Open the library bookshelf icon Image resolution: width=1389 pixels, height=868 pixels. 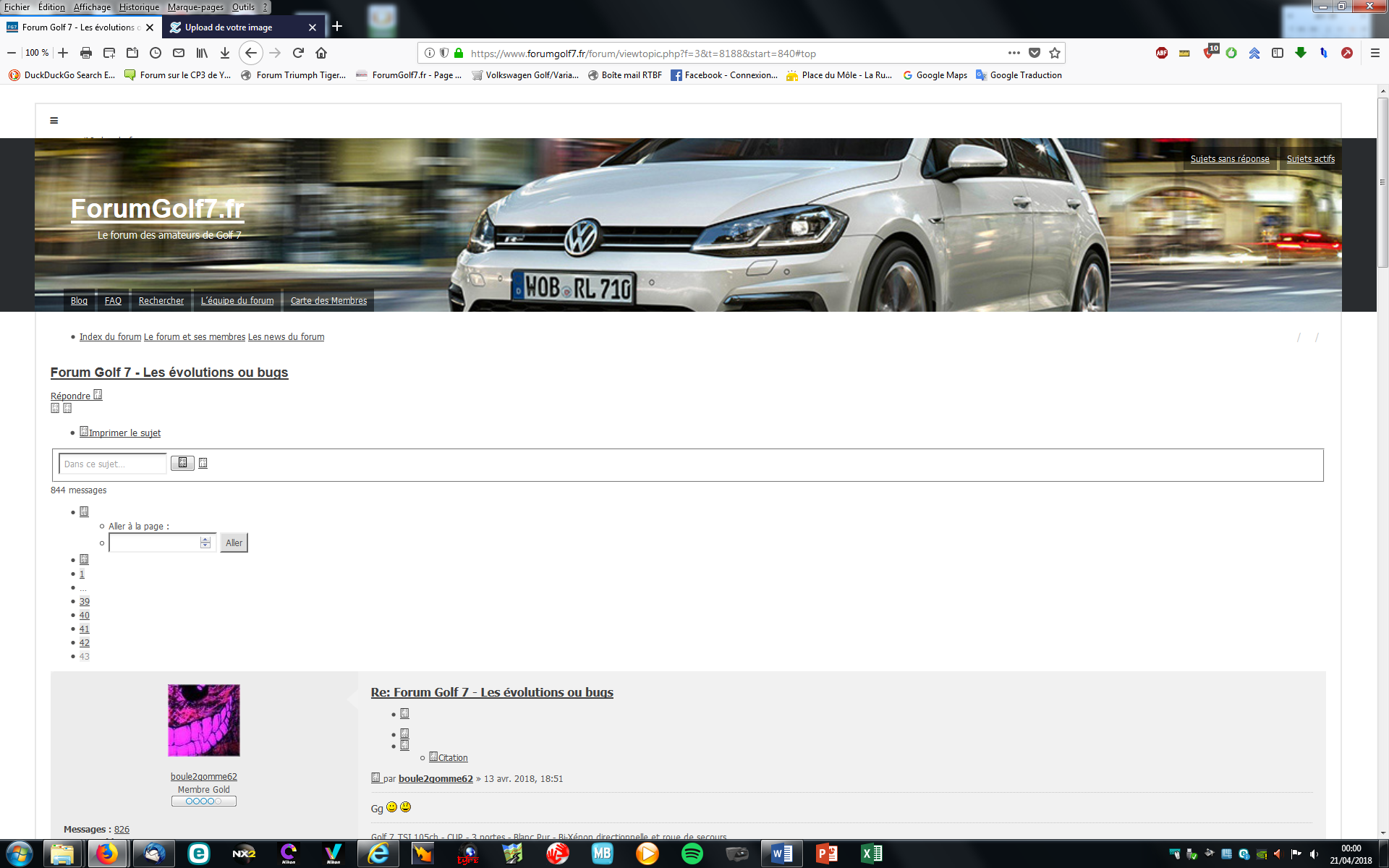[202, 53]
